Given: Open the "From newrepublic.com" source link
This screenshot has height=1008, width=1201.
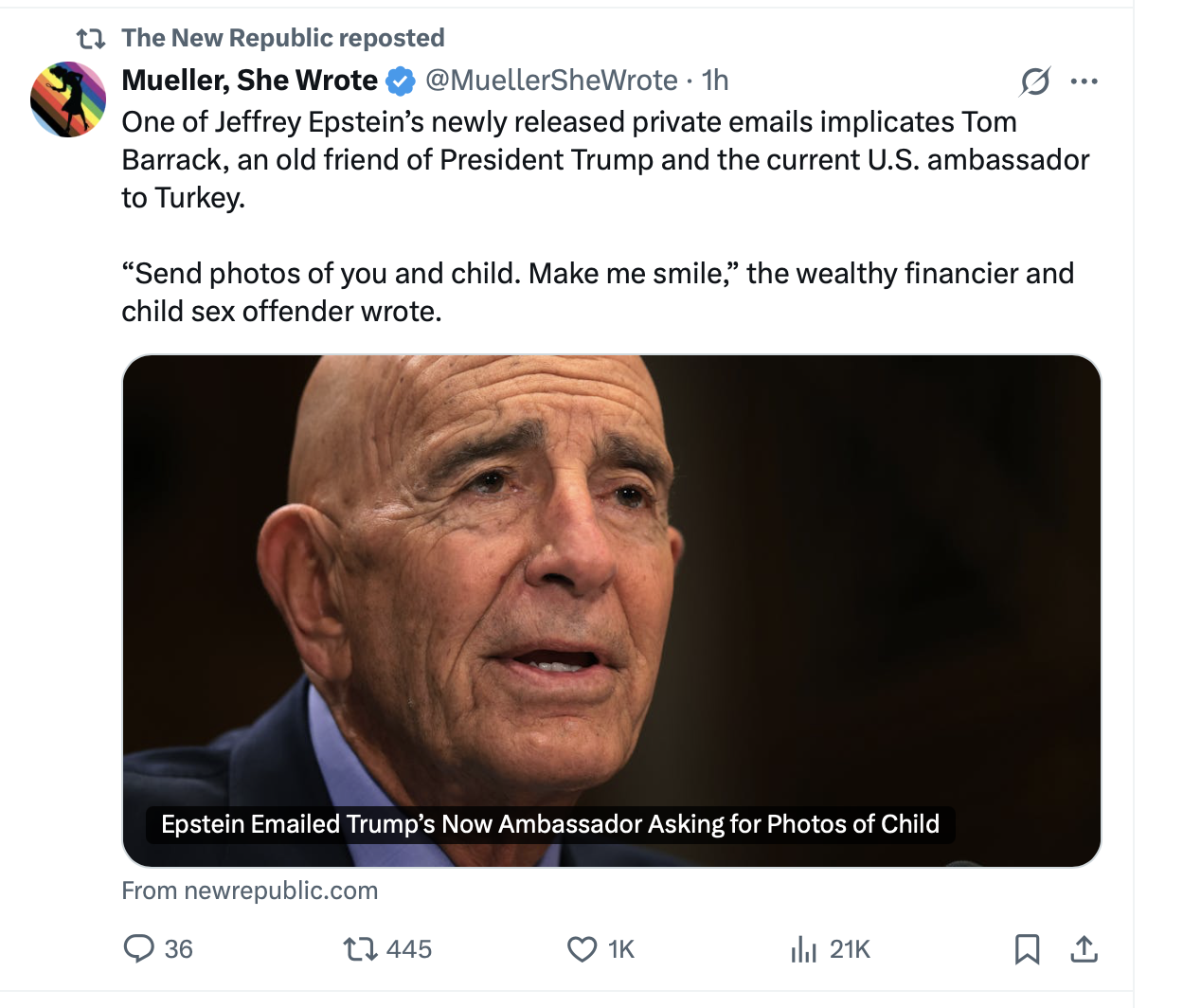Looking at the screenshot, I should click(x=250, y=891).
